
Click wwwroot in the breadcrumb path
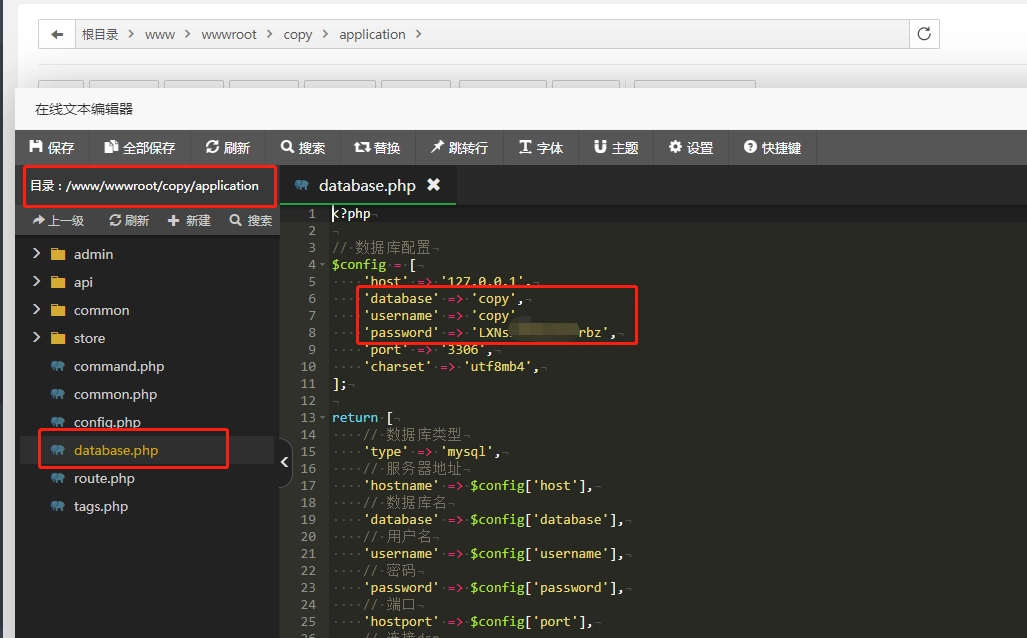[229, 34]
